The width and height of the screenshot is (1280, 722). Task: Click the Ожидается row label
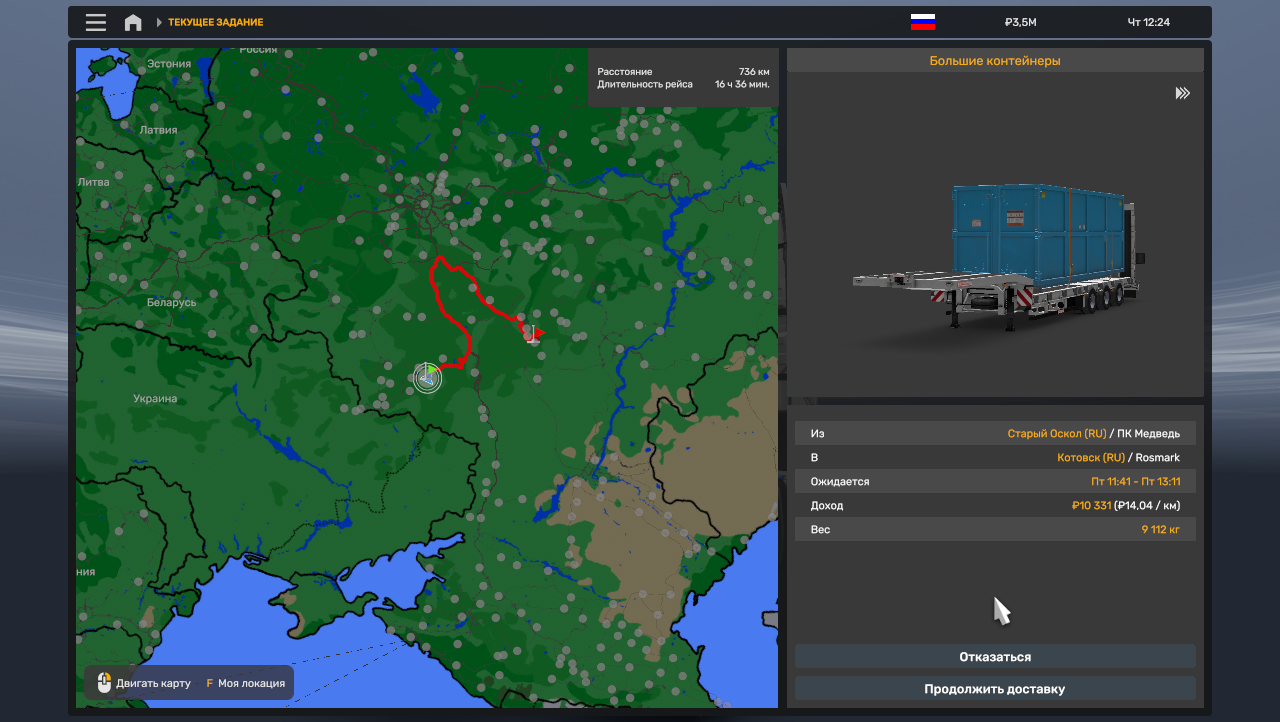[840, 482]
